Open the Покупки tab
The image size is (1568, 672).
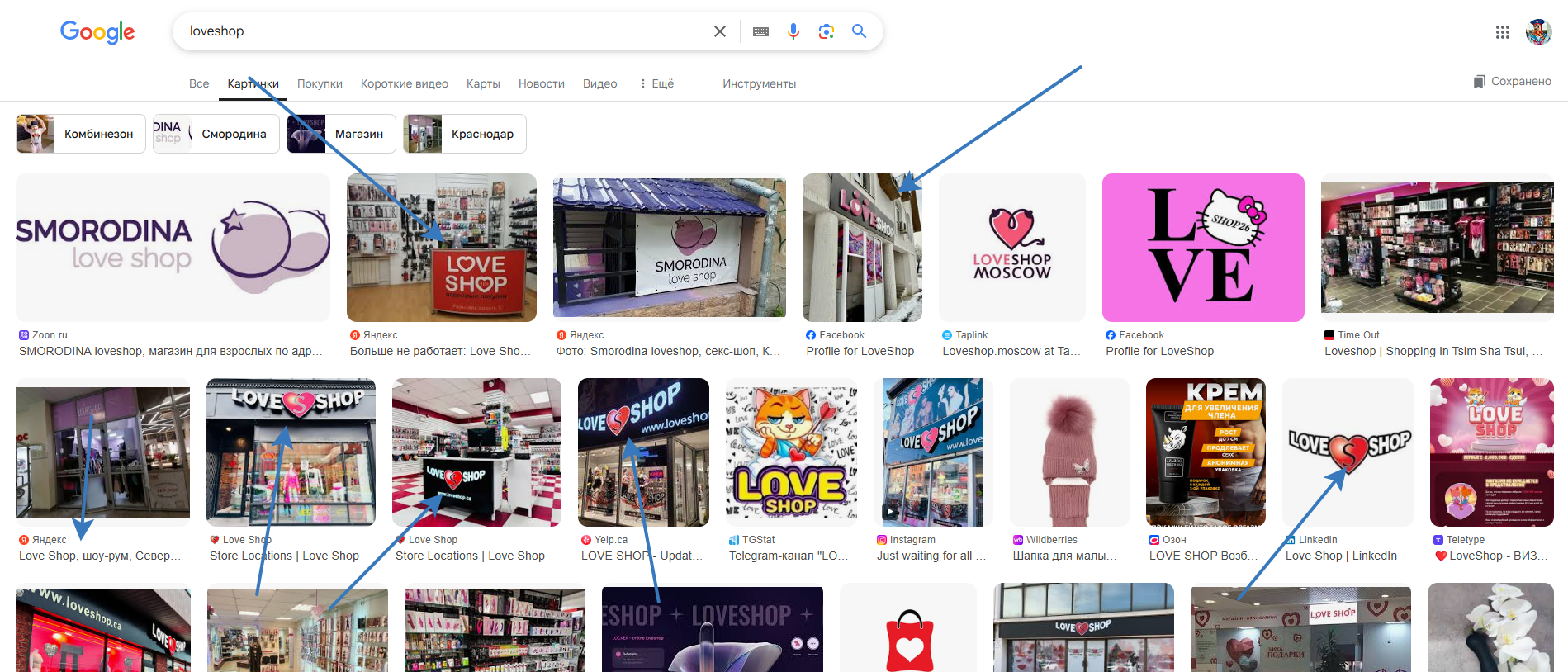click(x=320, y=83)
